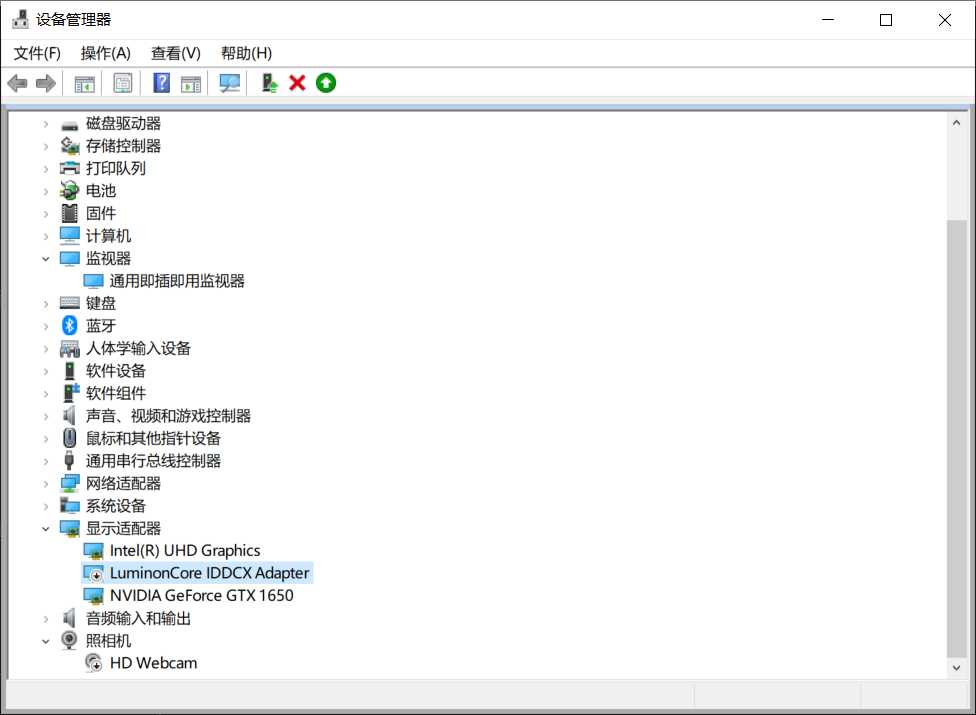Click the red X Uninstall device icon
976x715 pixels.
(x=297, y=83)
